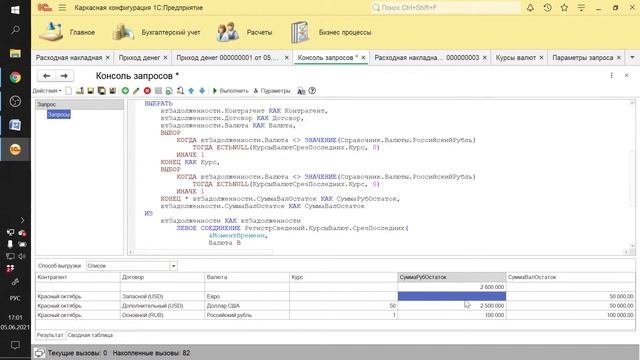Go forward with right arrow button
Viewport: 640px width, 360px height.
point(64,76)
